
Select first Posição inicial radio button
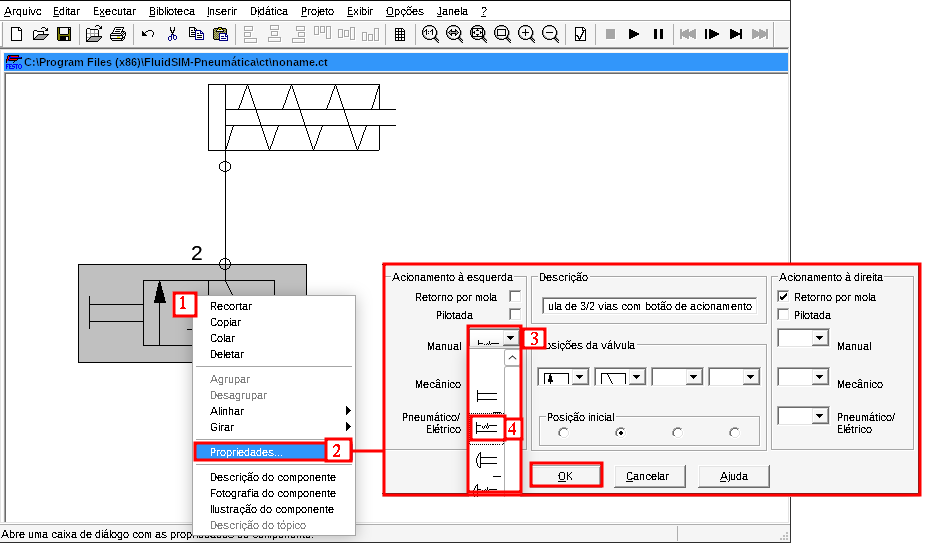(x=563, y=433)
